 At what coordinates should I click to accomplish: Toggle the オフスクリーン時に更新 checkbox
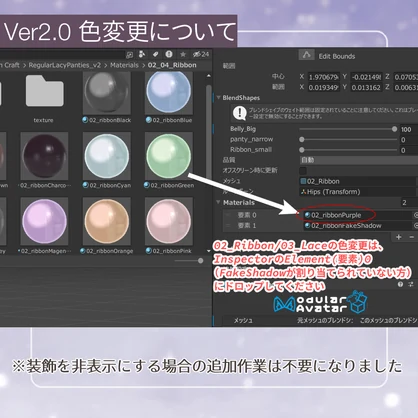coord(303,171)
